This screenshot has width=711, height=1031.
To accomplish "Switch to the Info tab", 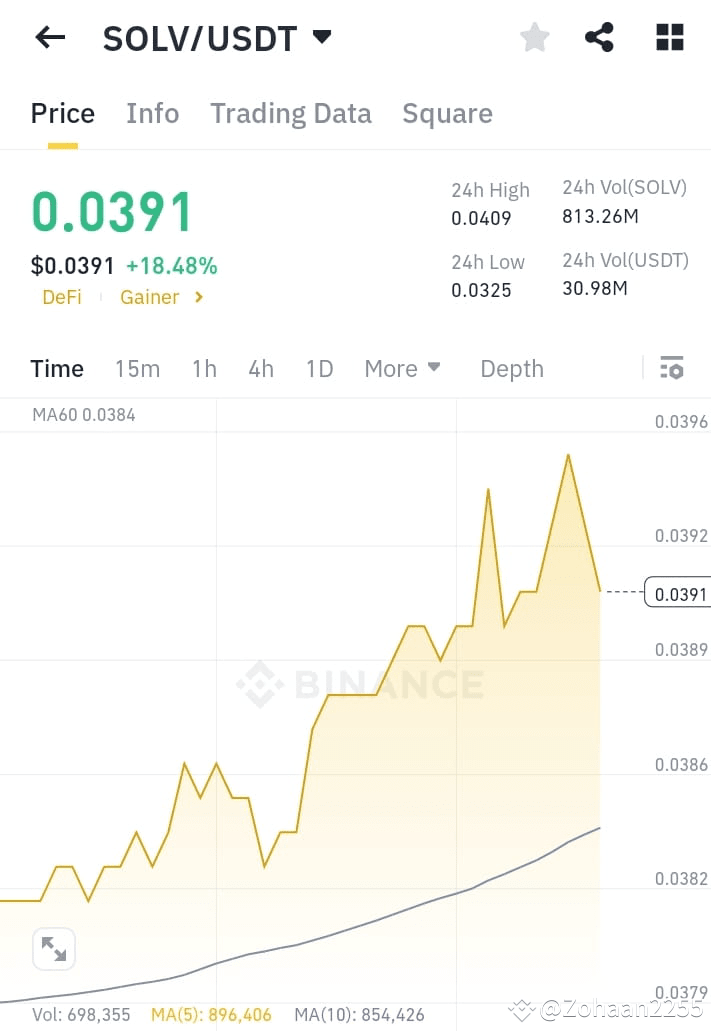I will coord(152,113).
